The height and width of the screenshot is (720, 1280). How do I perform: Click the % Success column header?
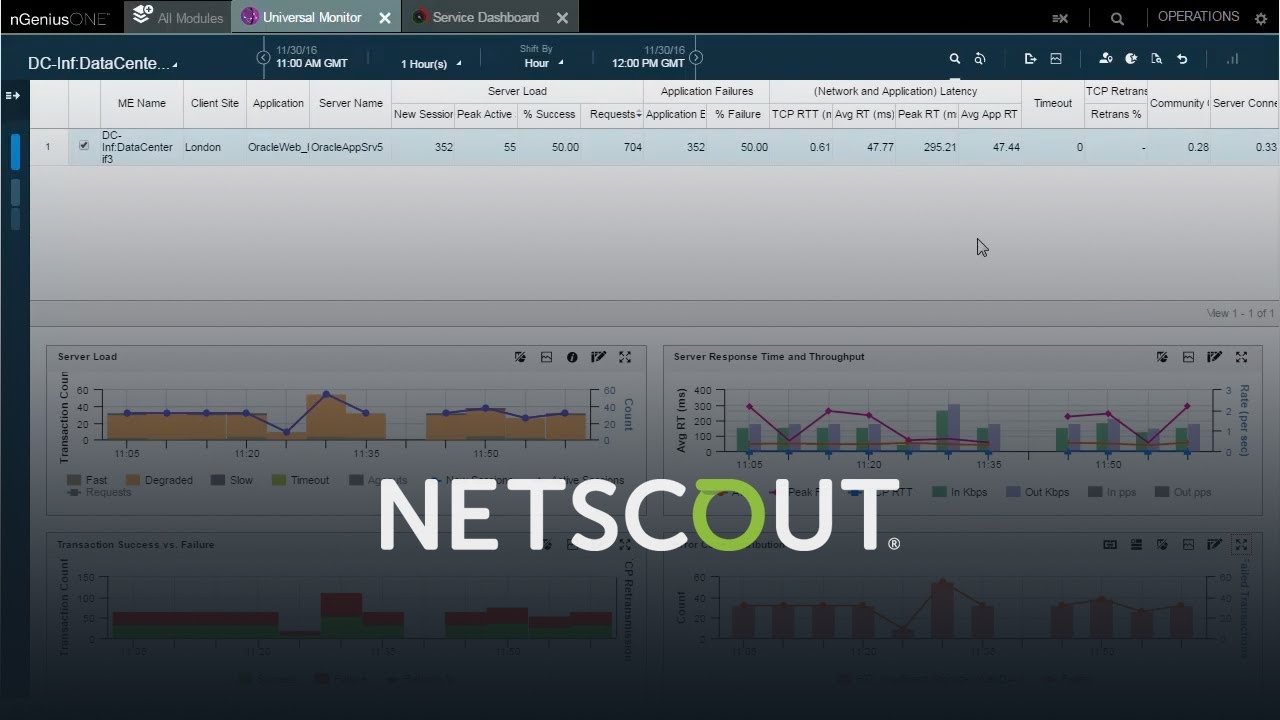[549, 114]
